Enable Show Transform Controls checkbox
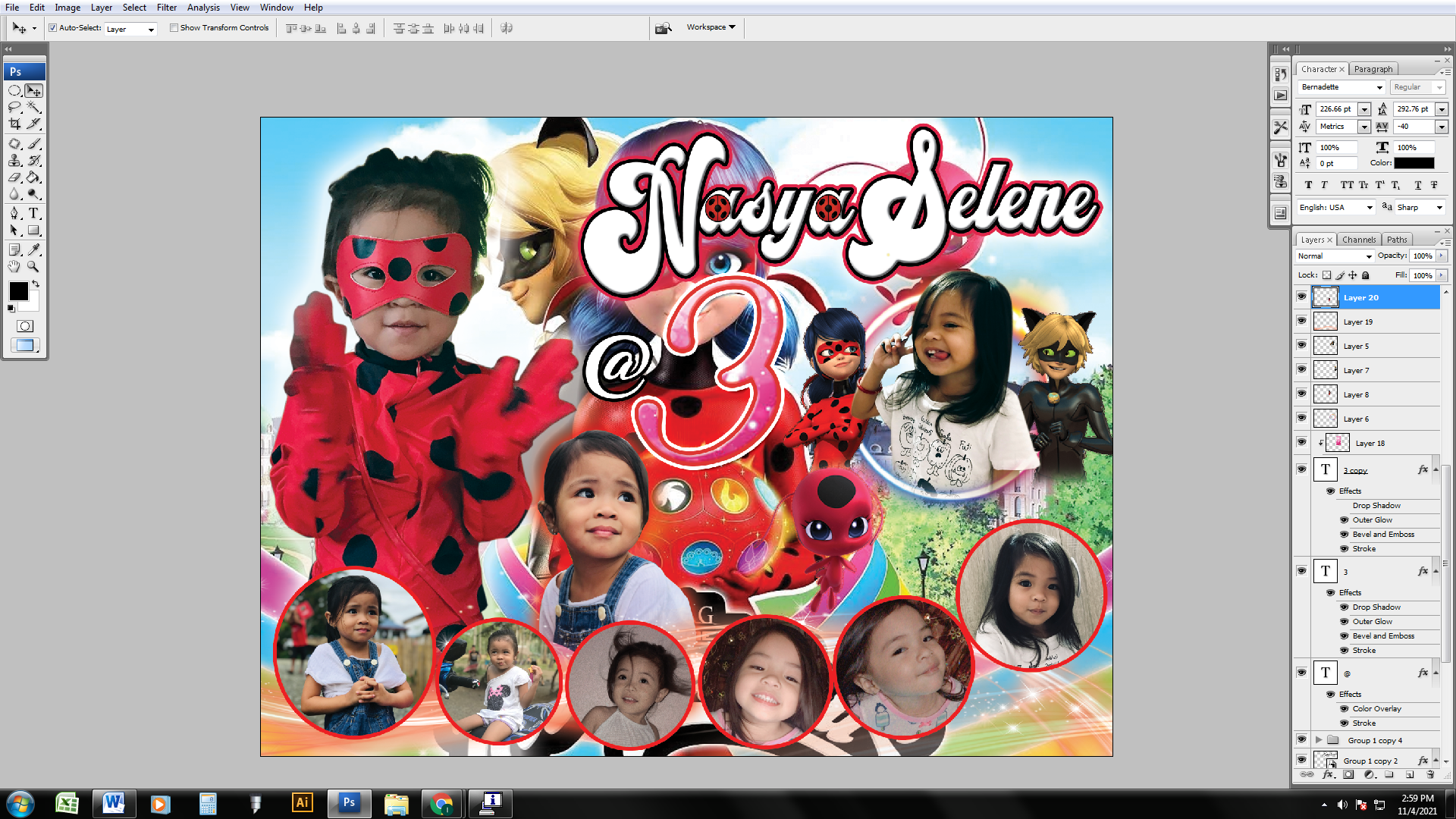Viewport: 1456px width, 819px height. [x=174, y=28]
